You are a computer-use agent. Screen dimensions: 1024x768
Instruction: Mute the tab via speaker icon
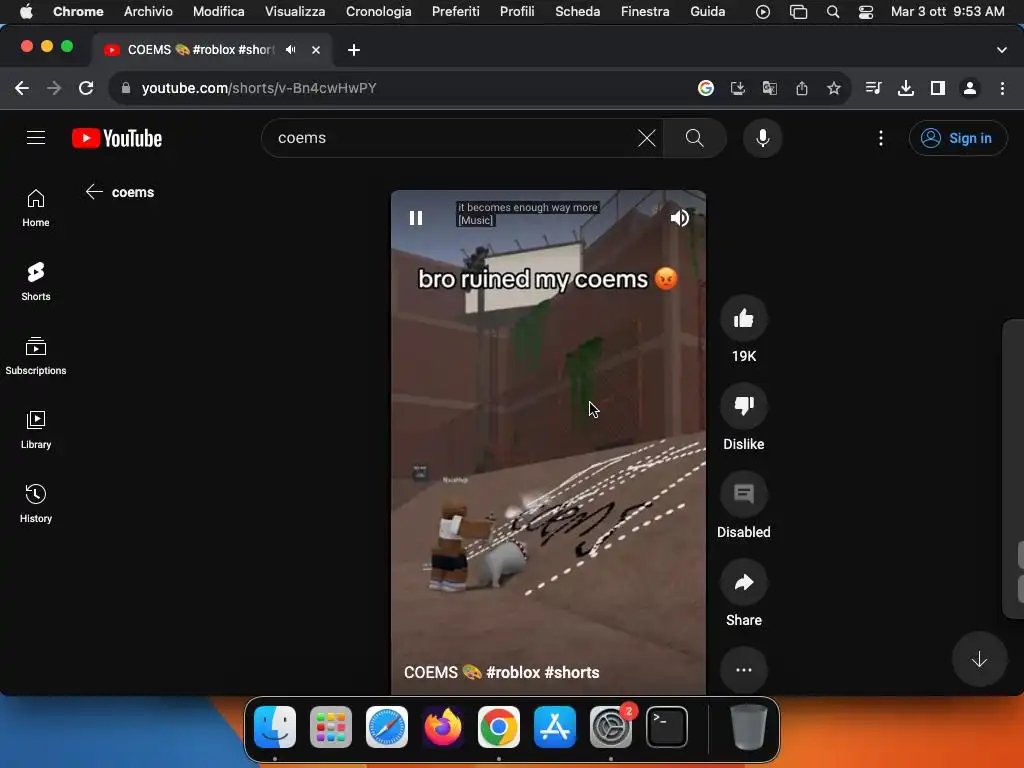point(291,50)
